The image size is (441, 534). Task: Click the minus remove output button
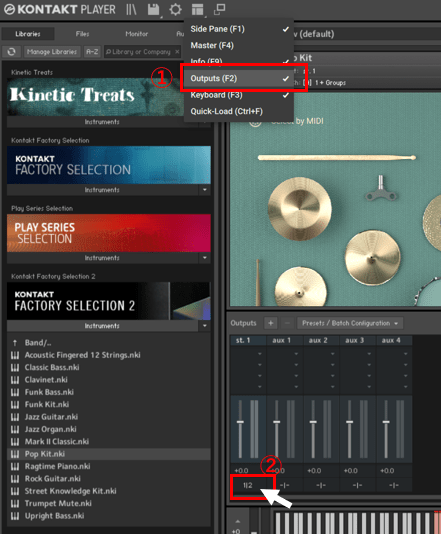point(287,323)
